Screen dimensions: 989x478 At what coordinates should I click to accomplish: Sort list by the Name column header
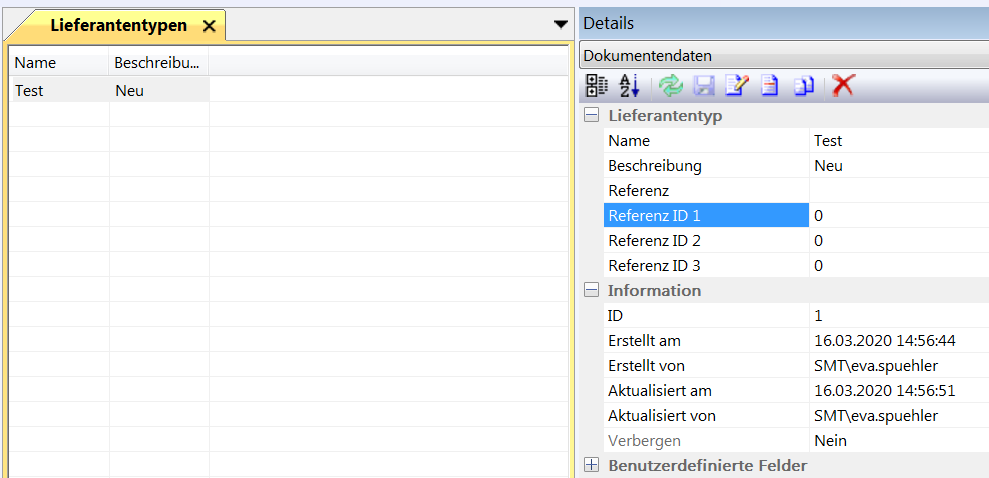(58, 62)
